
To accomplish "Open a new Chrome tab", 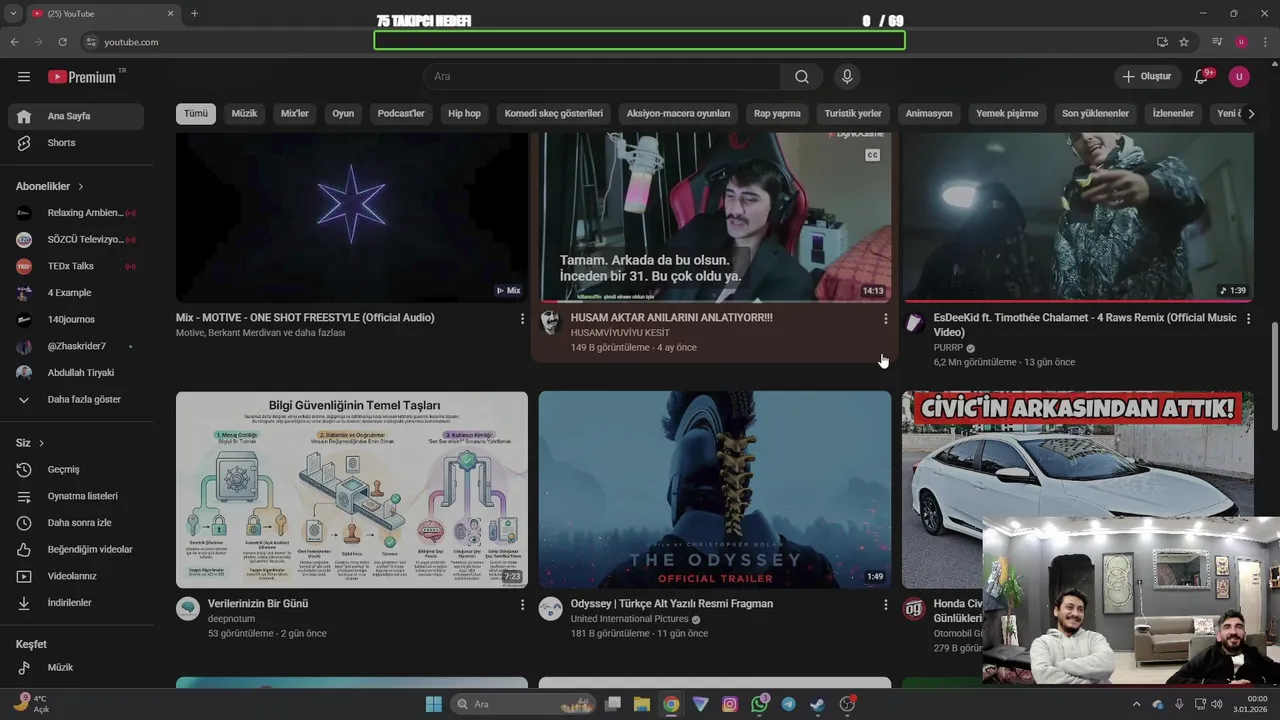I will click(194, 13).
